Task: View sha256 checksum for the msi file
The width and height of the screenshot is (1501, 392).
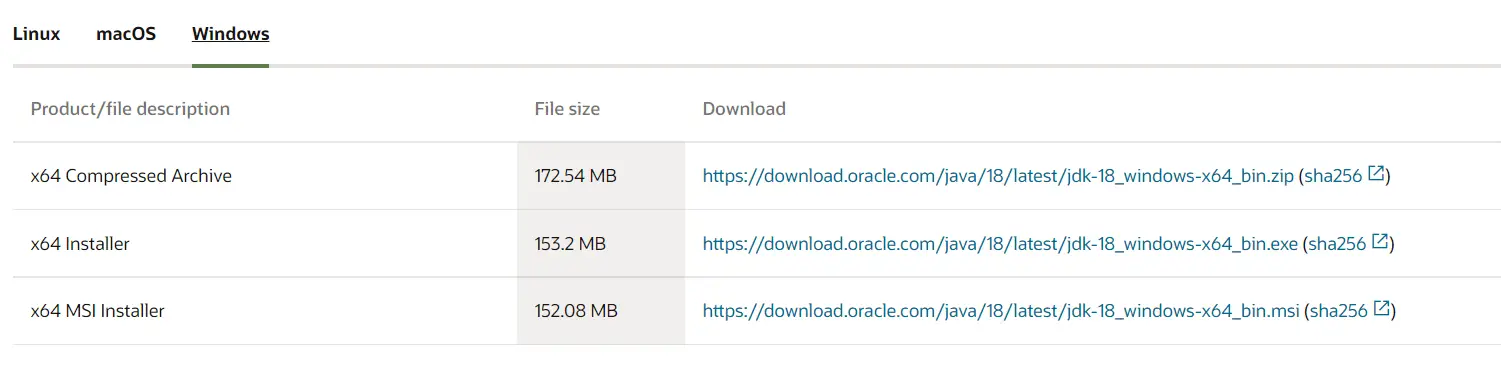Action: [1338, 312]
